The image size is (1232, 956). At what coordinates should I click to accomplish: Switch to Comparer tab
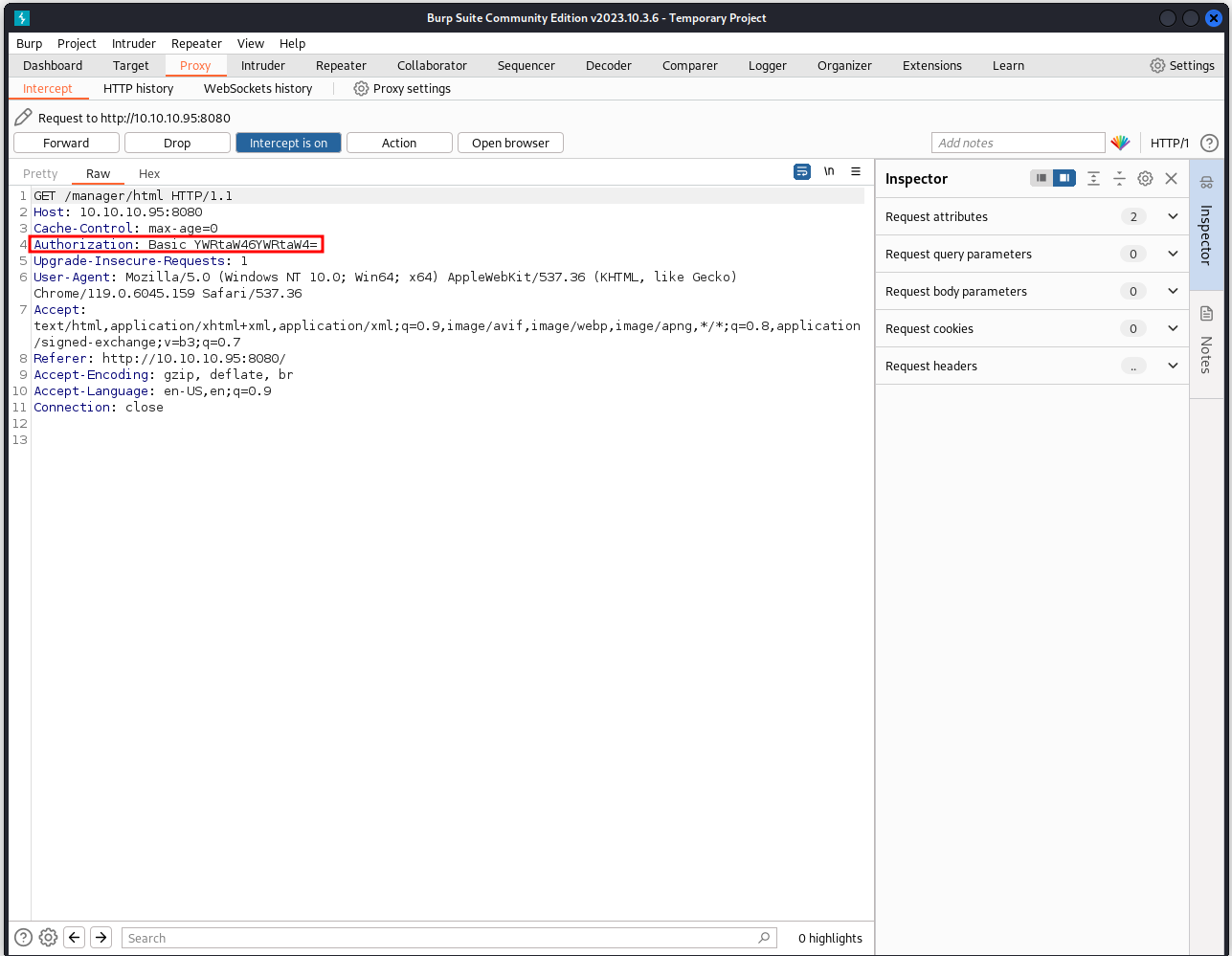tap(690, 65)
